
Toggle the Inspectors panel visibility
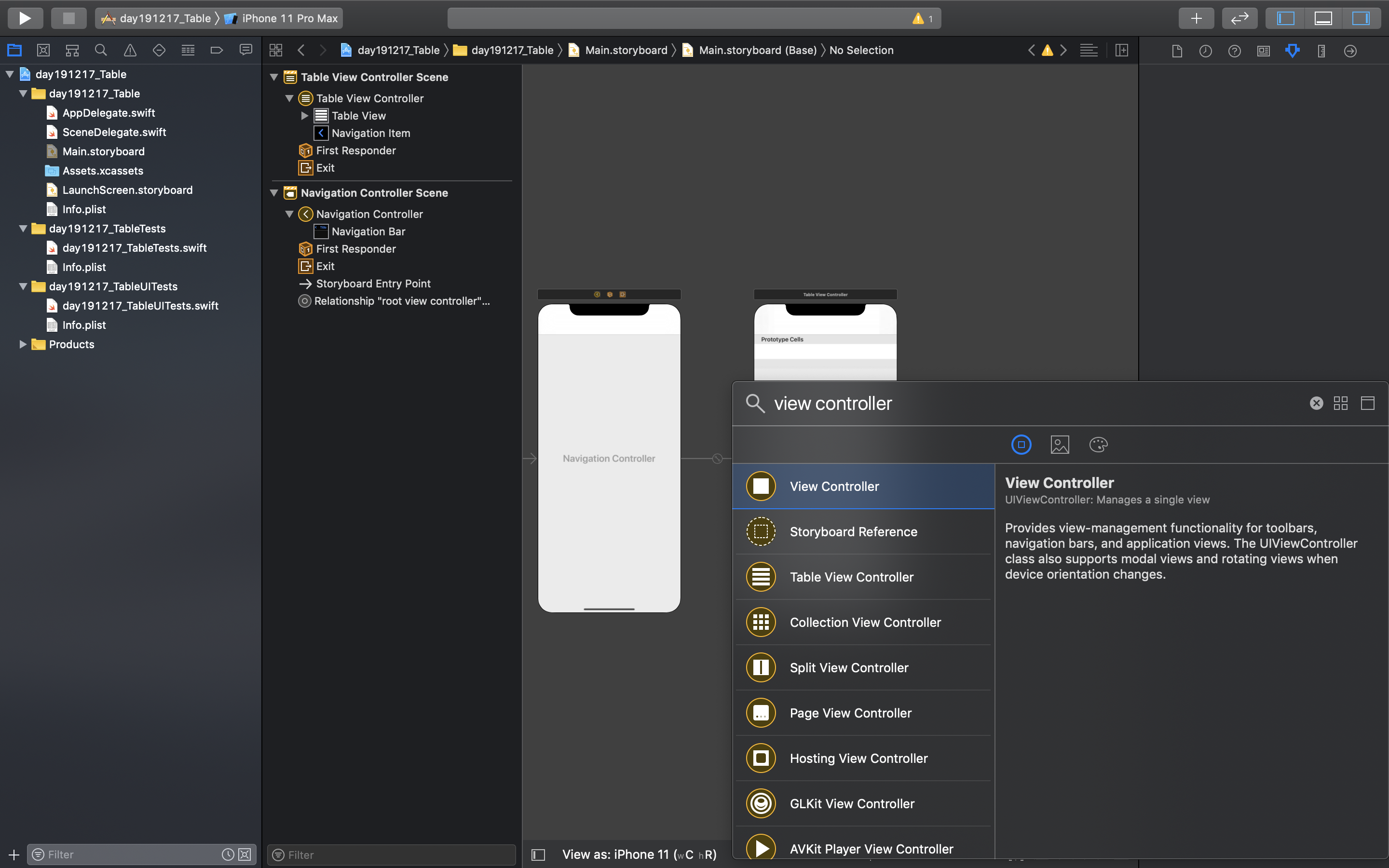(x=1360, y=18)
